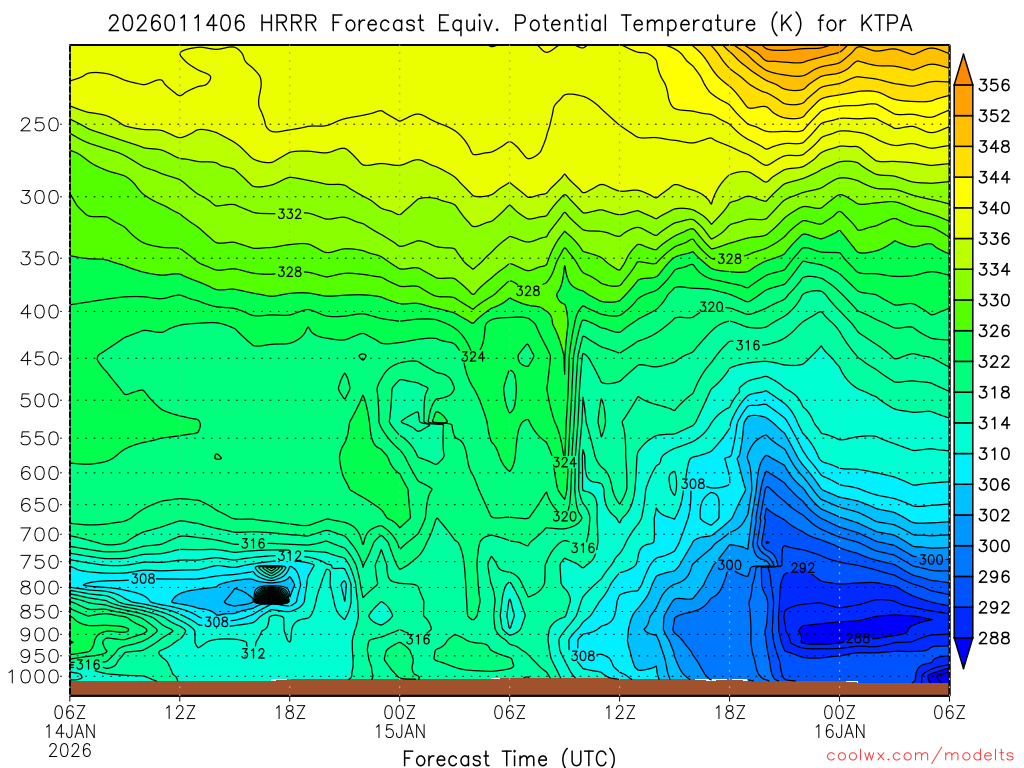1024x768 pixels.
Task: Click the 16JAN date label on time axis
Action: [x=840, y=731]
